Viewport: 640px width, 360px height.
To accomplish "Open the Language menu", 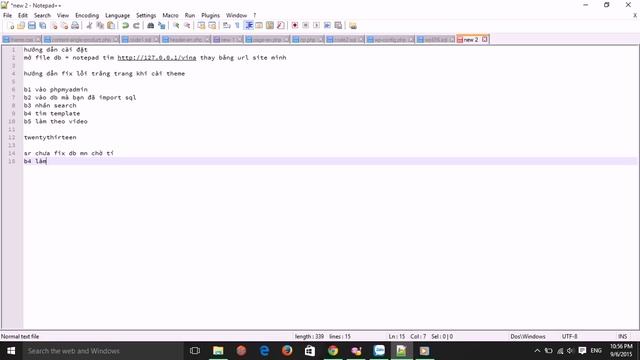I will click(x=117, y=16).
